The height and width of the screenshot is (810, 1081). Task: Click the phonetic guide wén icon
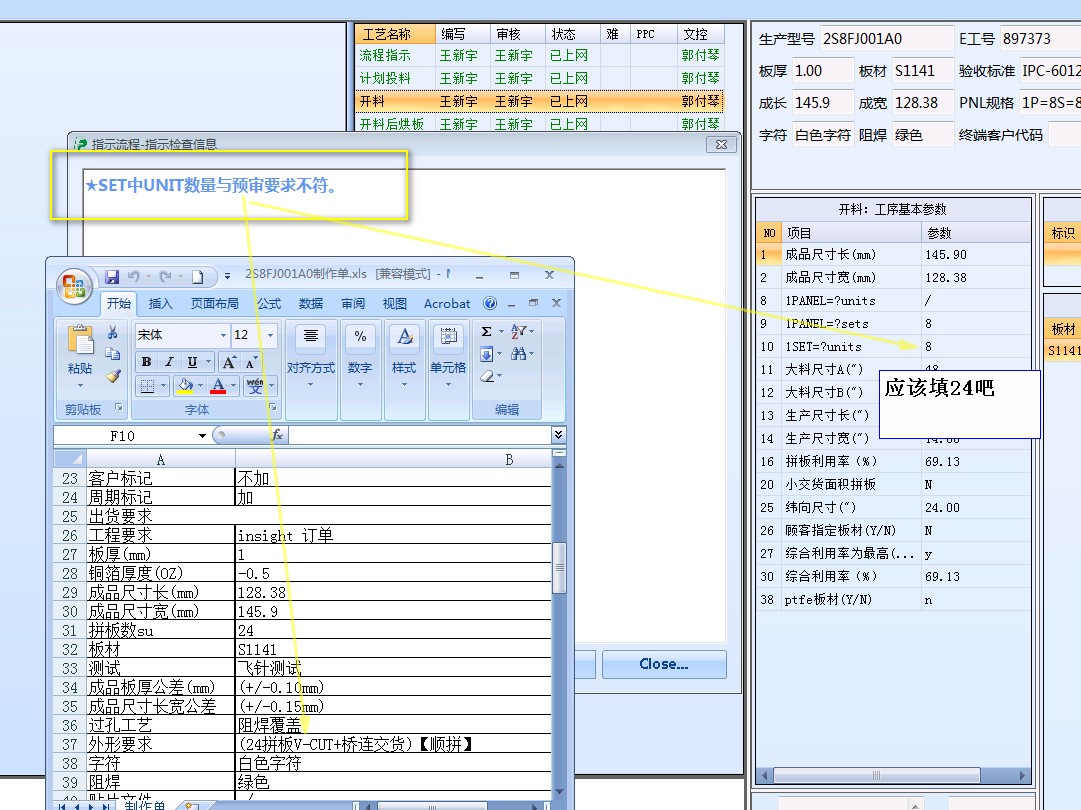[x=254, y=385]
